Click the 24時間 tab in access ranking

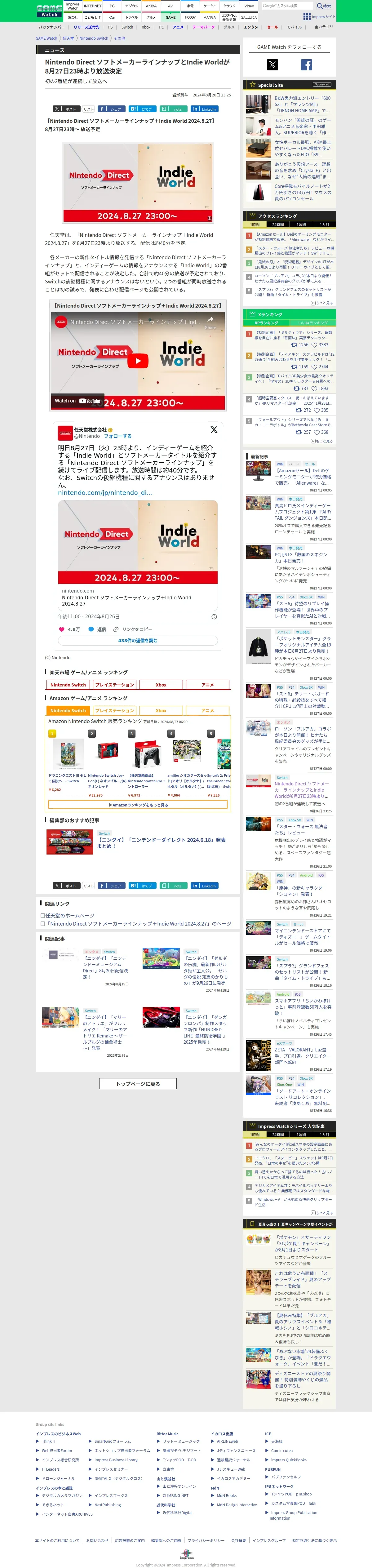click(278, 224)
